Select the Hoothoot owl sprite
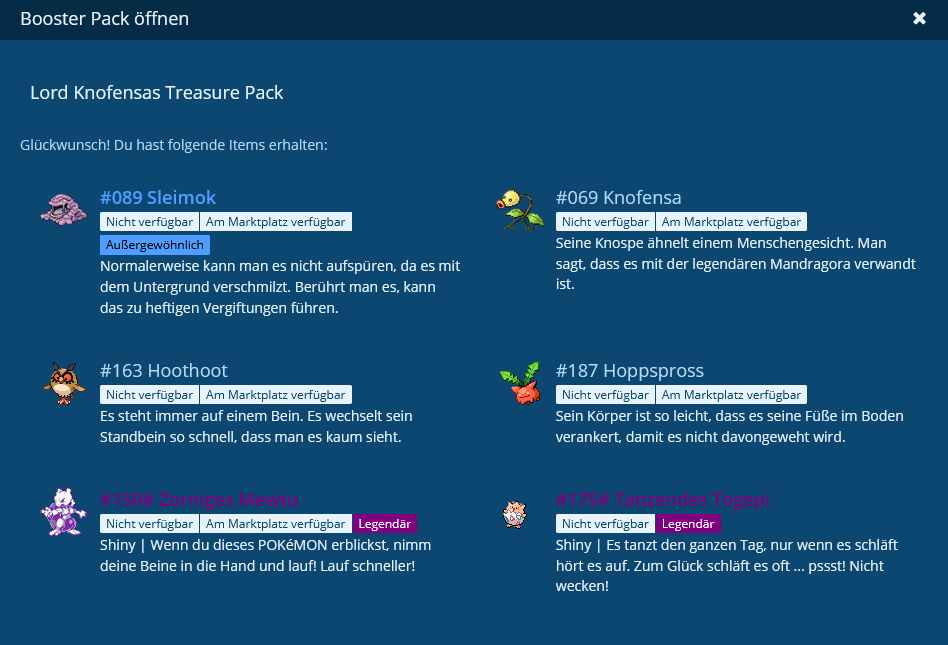 [64, 382]
